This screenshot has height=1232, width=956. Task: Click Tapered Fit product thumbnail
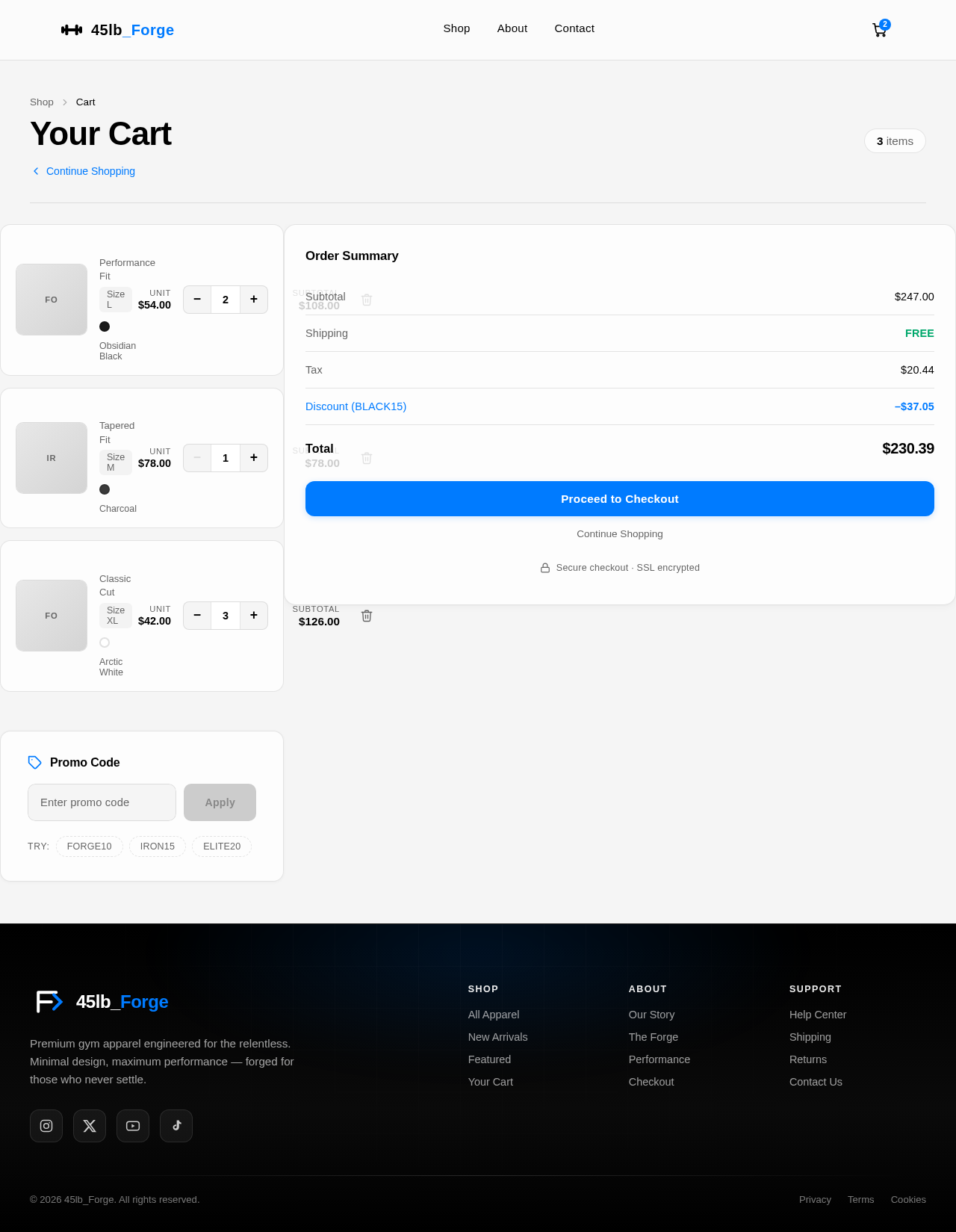(52, 458)
